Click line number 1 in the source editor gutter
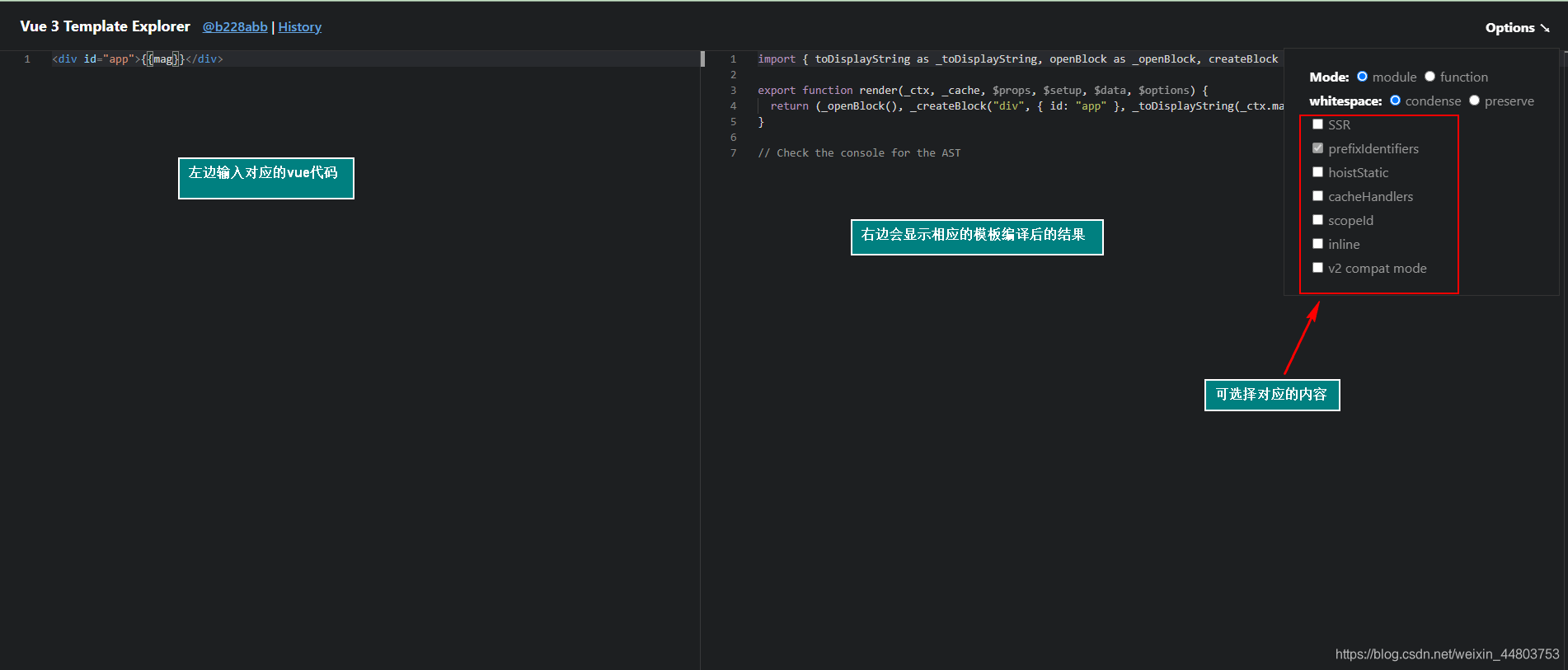Screen dimensions: 1568x670 [x=27, y=59]
